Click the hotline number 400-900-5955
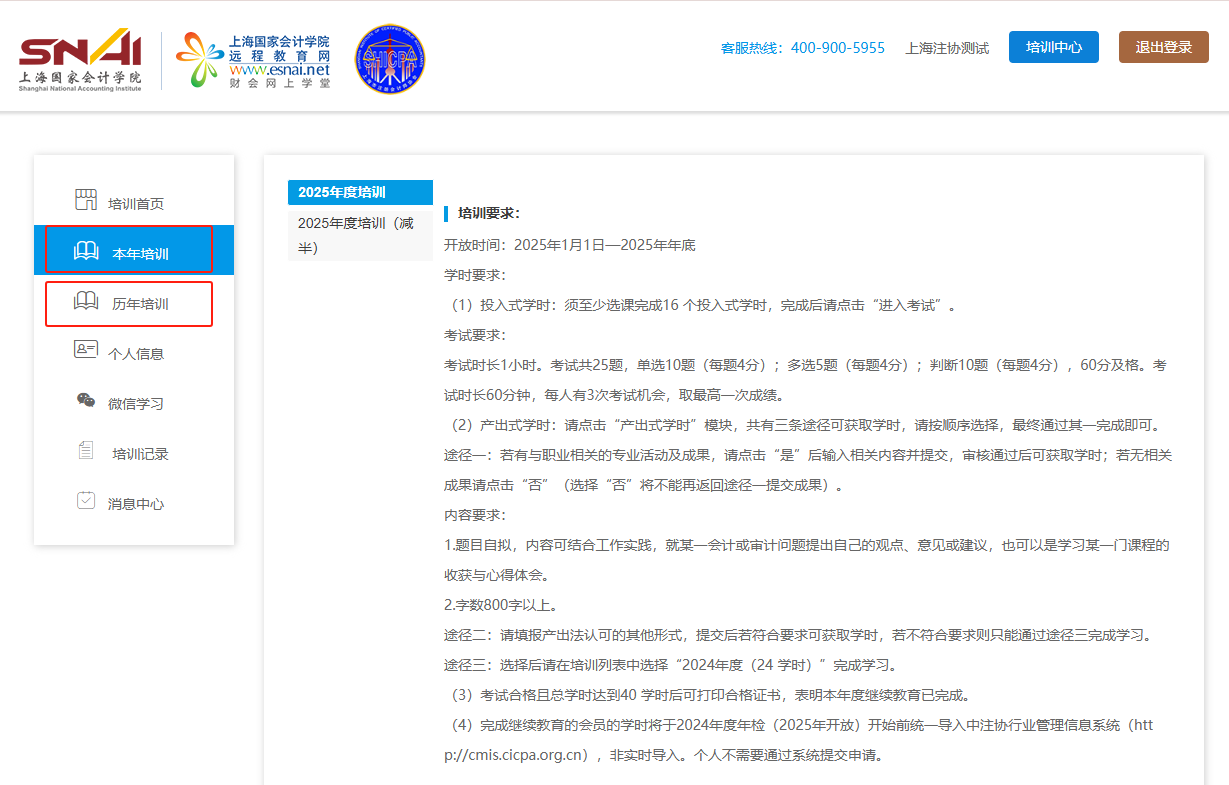Viewport: 1229px width, 785px height. click(x=837, y=48)
